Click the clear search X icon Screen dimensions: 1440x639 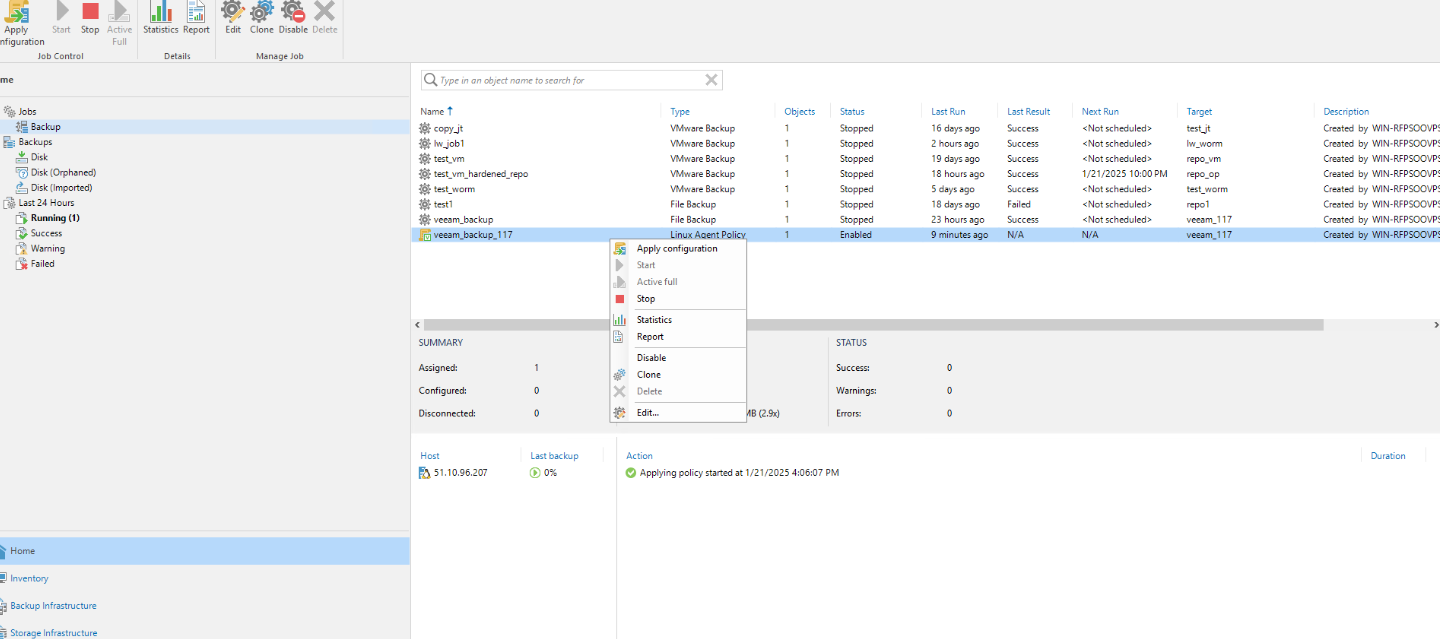click(x=711, y=80)
